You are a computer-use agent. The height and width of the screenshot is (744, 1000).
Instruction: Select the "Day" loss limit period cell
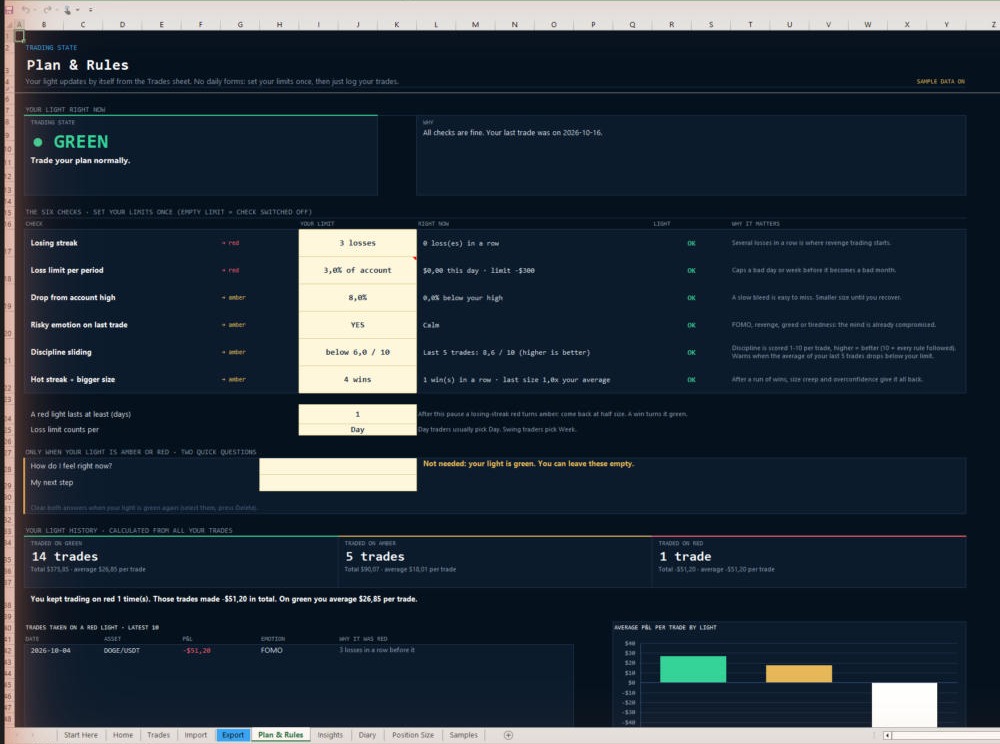pyautogui.click(x=358, y=430)
